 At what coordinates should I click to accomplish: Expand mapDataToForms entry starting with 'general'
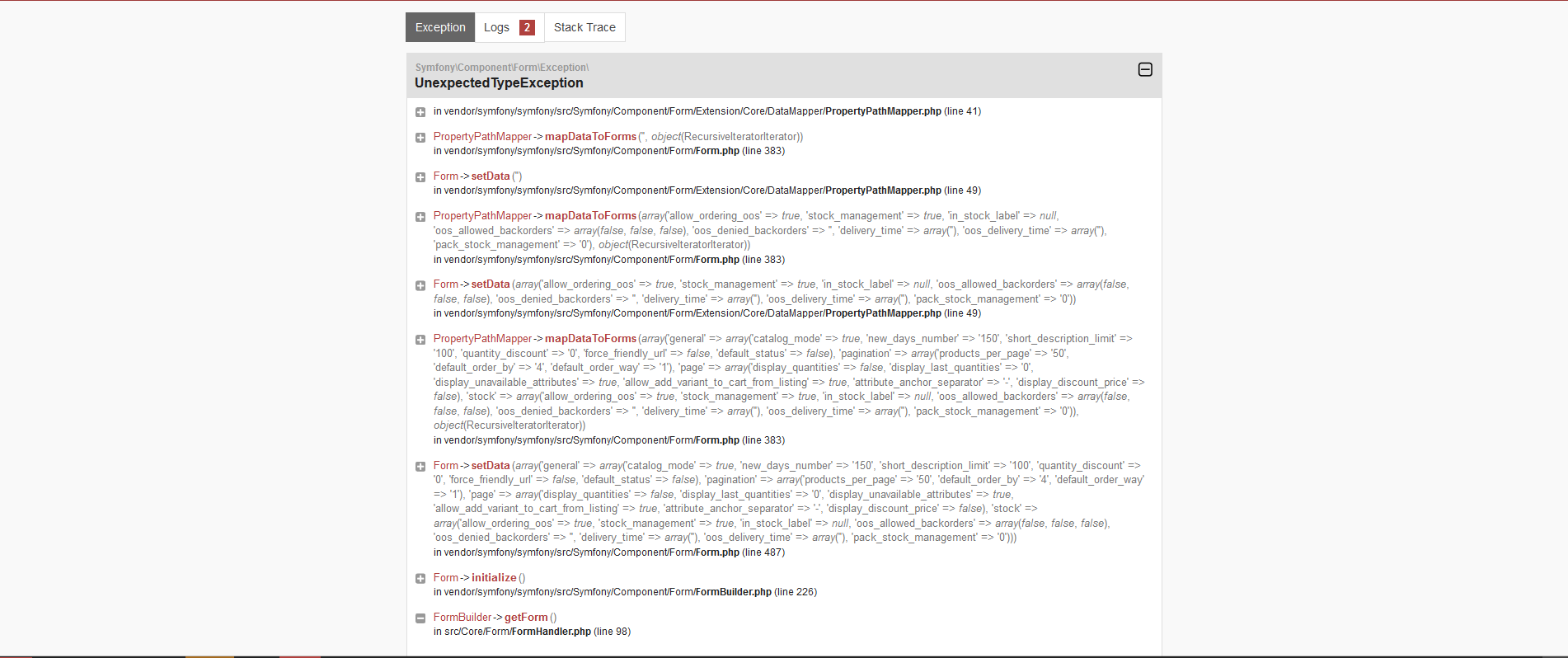(420, 340)
